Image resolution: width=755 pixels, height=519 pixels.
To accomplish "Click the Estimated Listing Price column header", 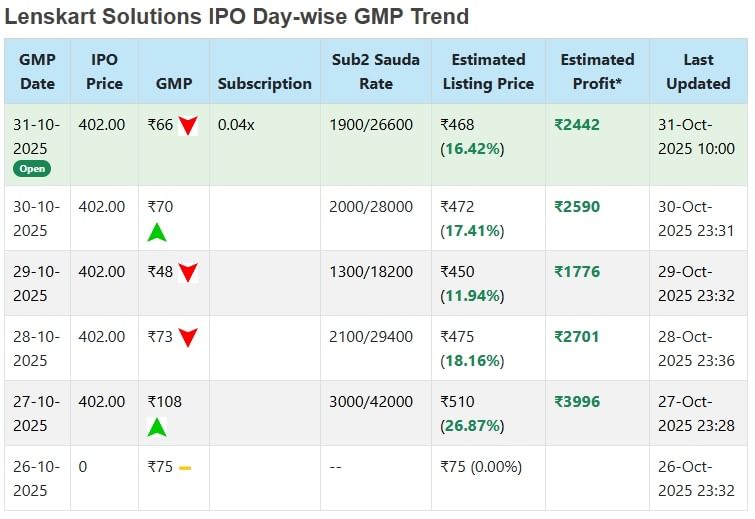I will click(x=488, y=71).
